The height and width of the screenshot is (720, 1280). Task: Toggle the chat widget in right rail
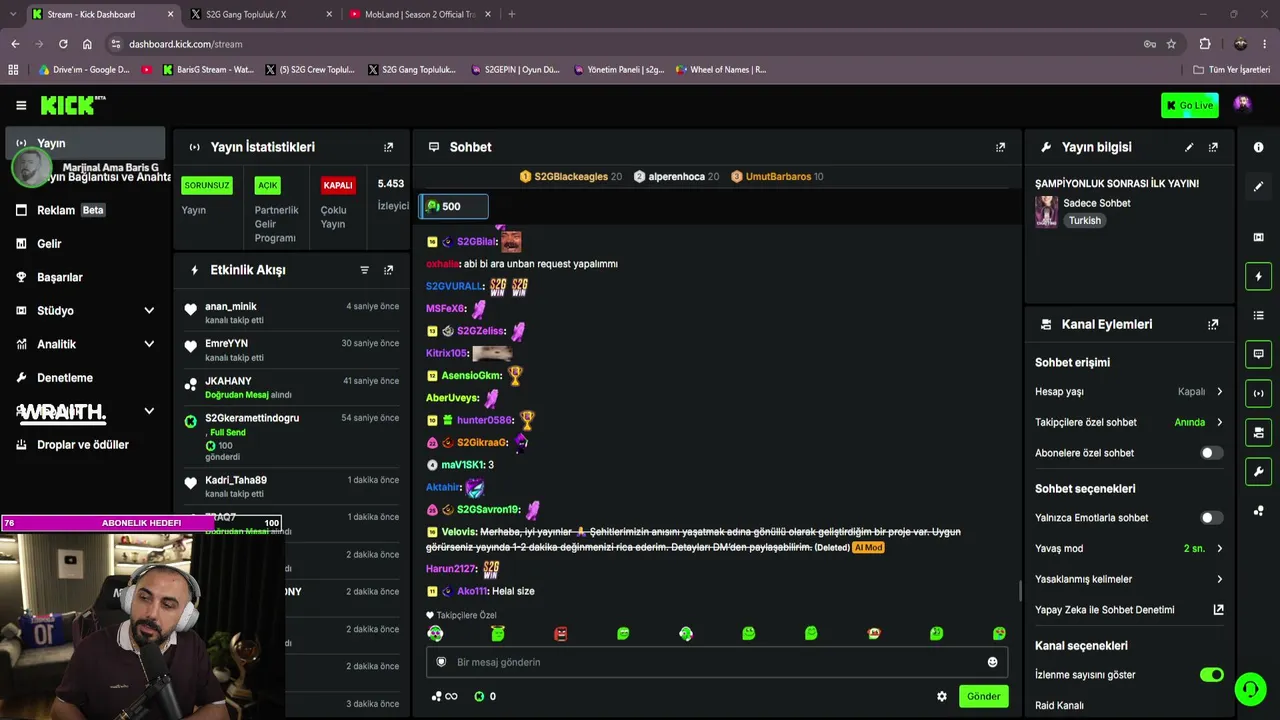pos(1258,354)
